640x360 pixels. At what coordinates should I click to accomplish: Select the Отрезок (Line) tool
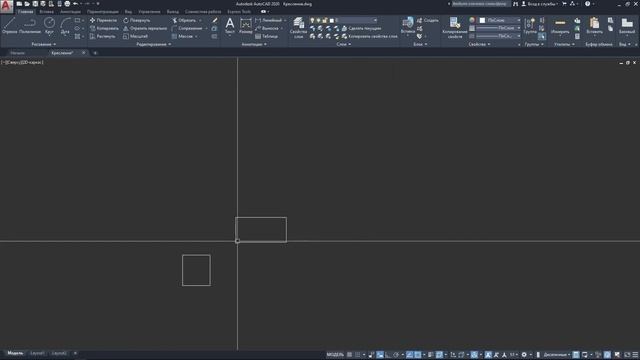point(9,26)
